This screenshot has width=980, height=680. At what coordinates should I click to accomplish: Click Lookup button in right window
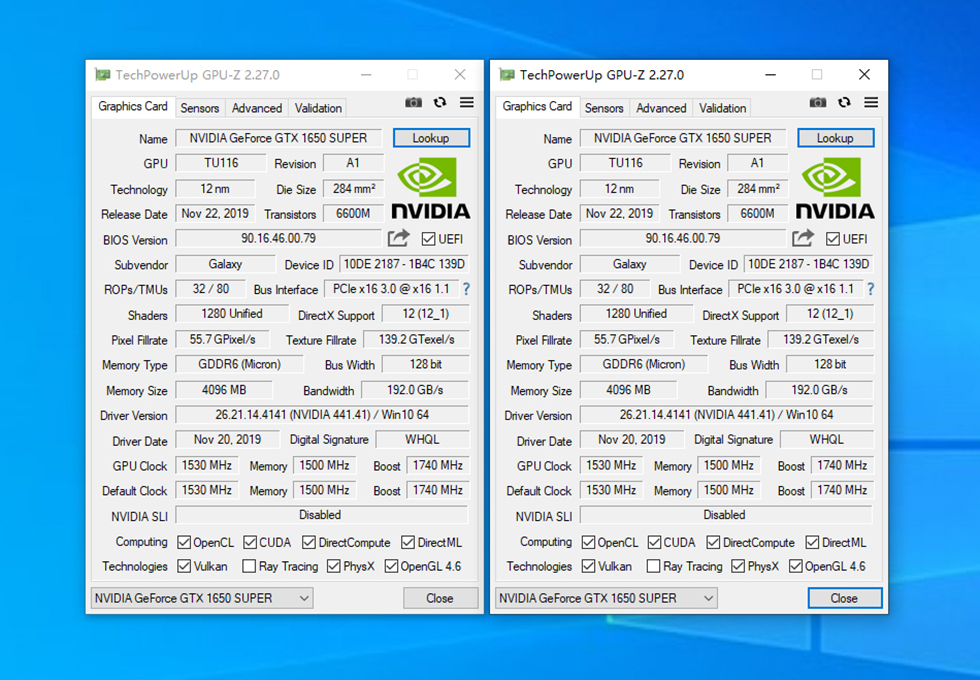point(836,138)
